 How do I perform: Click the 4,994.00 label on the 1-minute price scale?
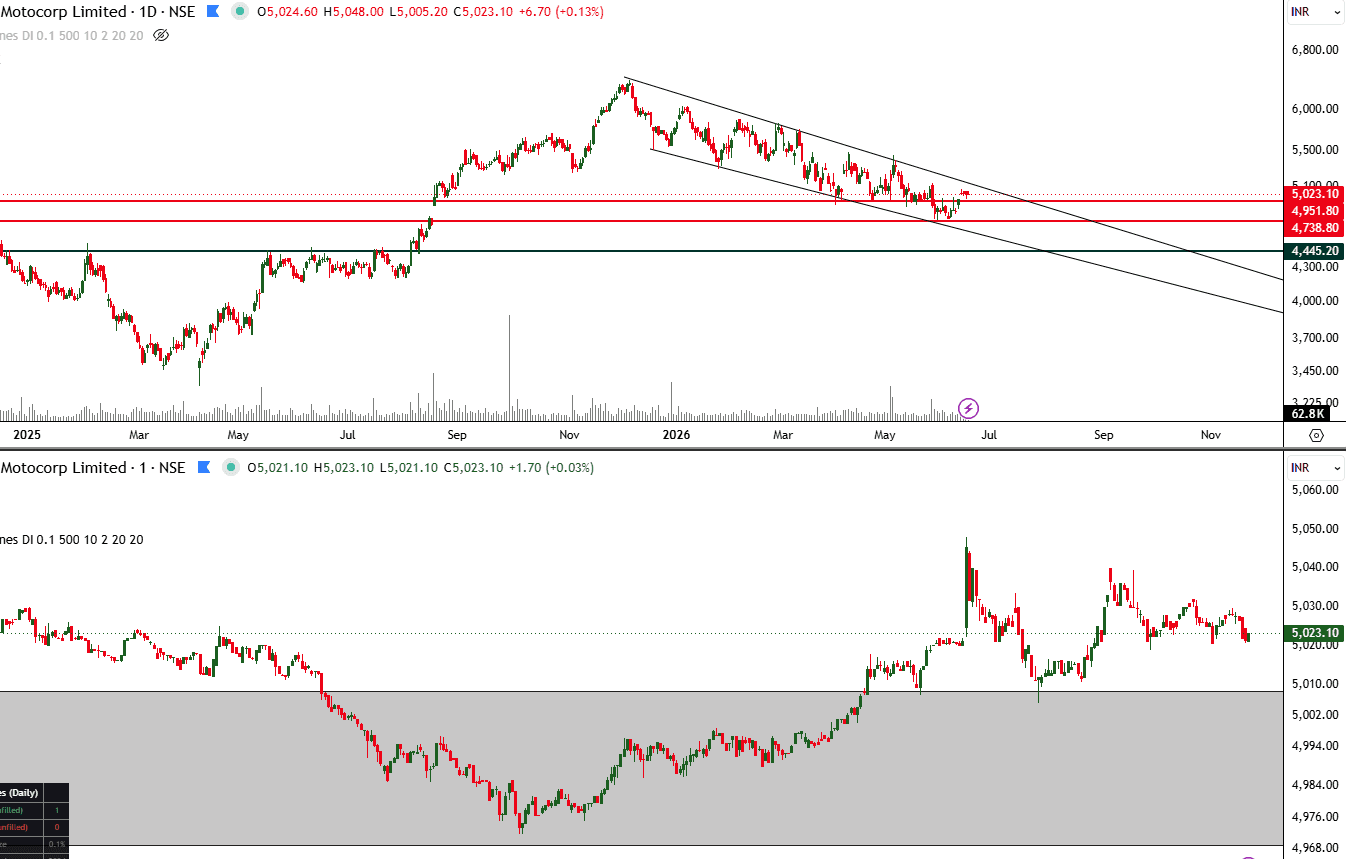click(1315, 747)
